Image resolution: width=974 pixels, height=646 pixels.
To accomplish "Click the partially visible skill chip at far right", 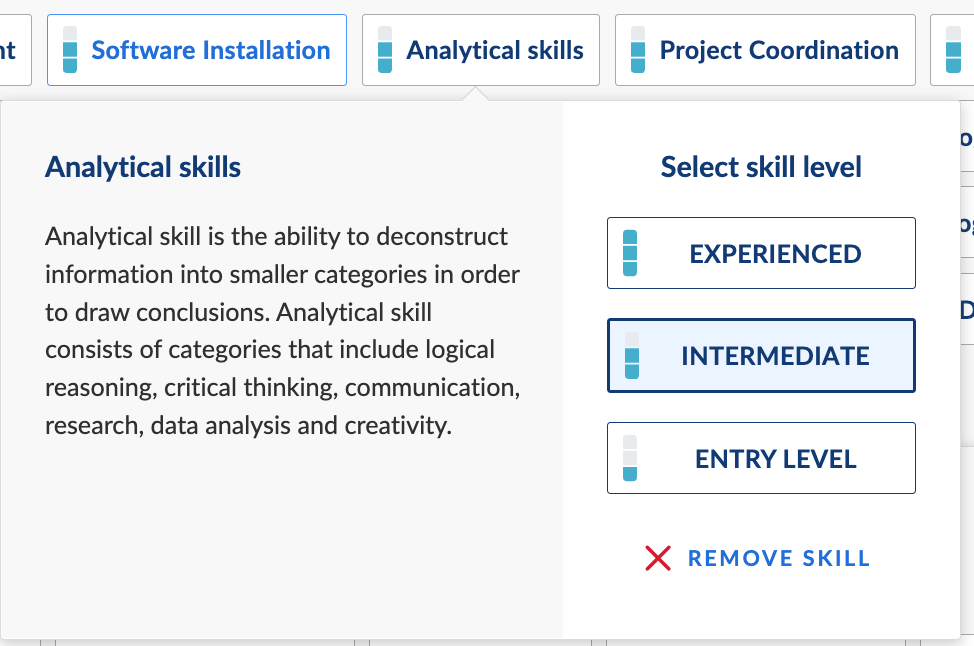I will click(x=952, y=50).
